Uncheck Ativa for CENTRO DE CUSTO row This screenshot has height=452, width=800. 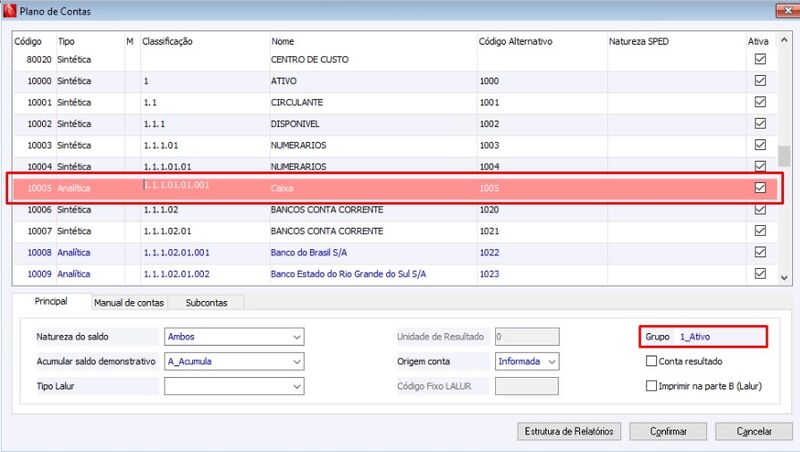tap(760, 59)
